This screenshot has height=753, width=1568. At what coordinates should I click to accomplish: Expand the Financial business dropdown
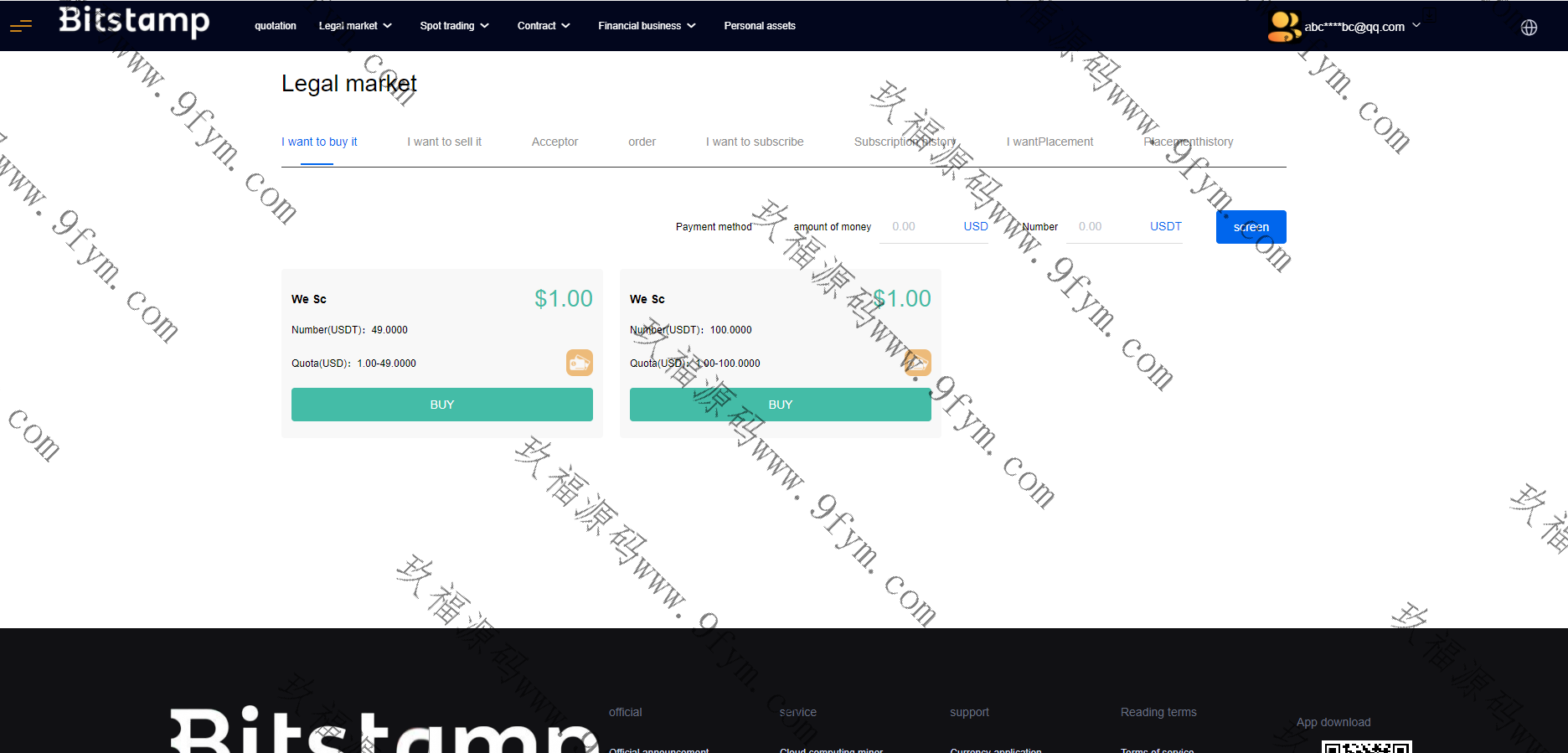point(647,26)
